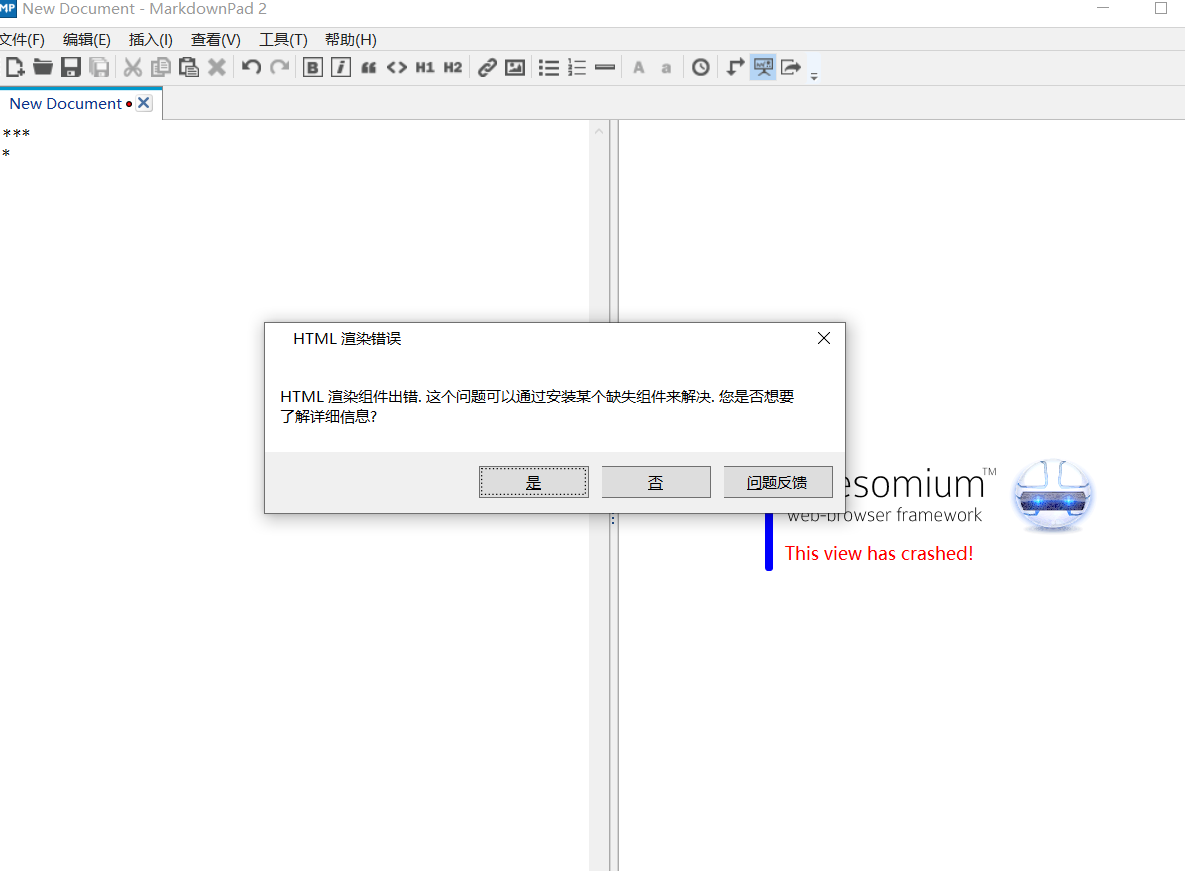1185x871 pixels.
Task: Toggle italic formatting
Action: coord(340,67)
